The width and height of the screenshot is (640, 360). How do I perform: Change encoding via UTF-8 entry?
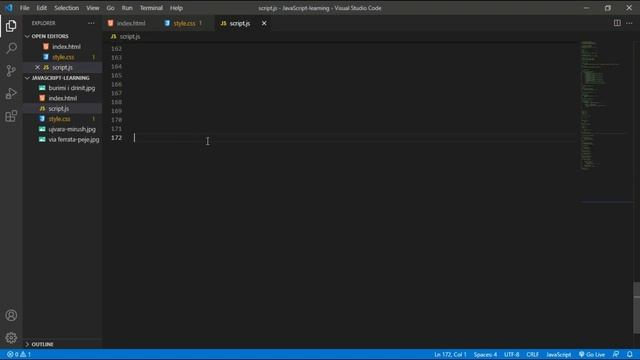pos(511,354)
